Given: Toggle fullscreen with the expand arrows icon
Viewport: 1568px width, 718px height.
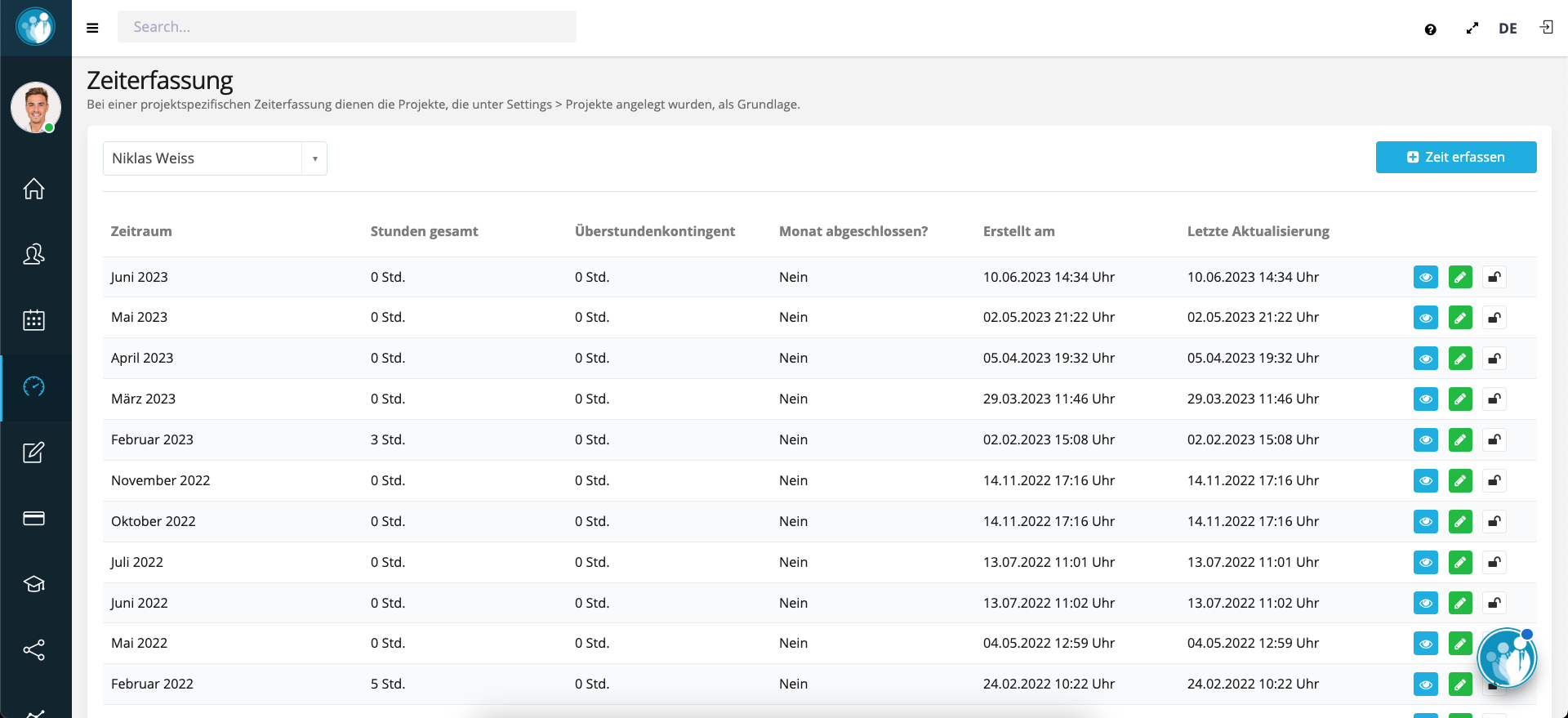Looking at the screenshot, I should pyautogui.click(x=1472, y=29).
